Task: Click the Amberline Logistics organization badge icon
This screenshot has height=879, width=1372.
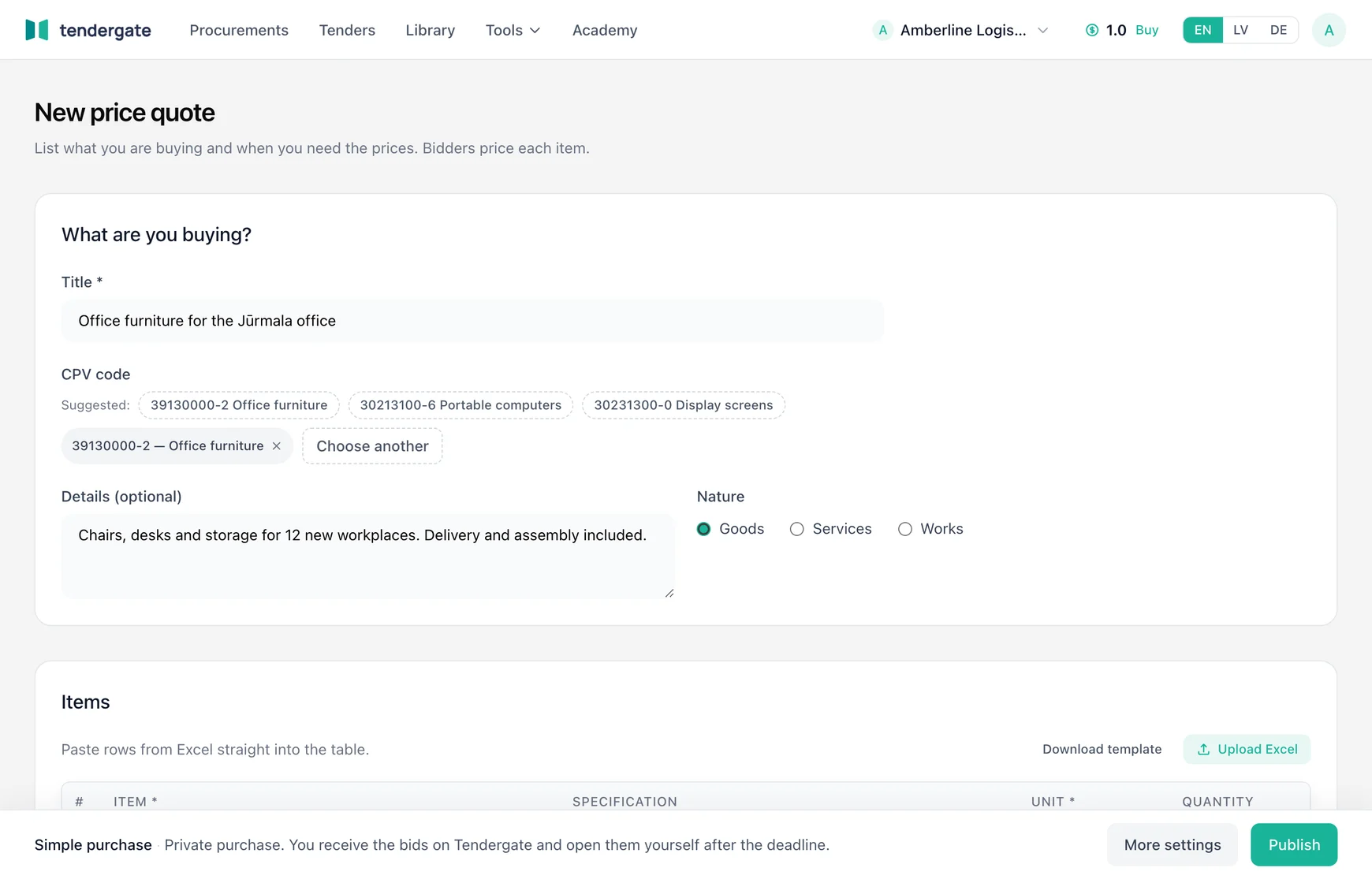Action: pos(882,30)
